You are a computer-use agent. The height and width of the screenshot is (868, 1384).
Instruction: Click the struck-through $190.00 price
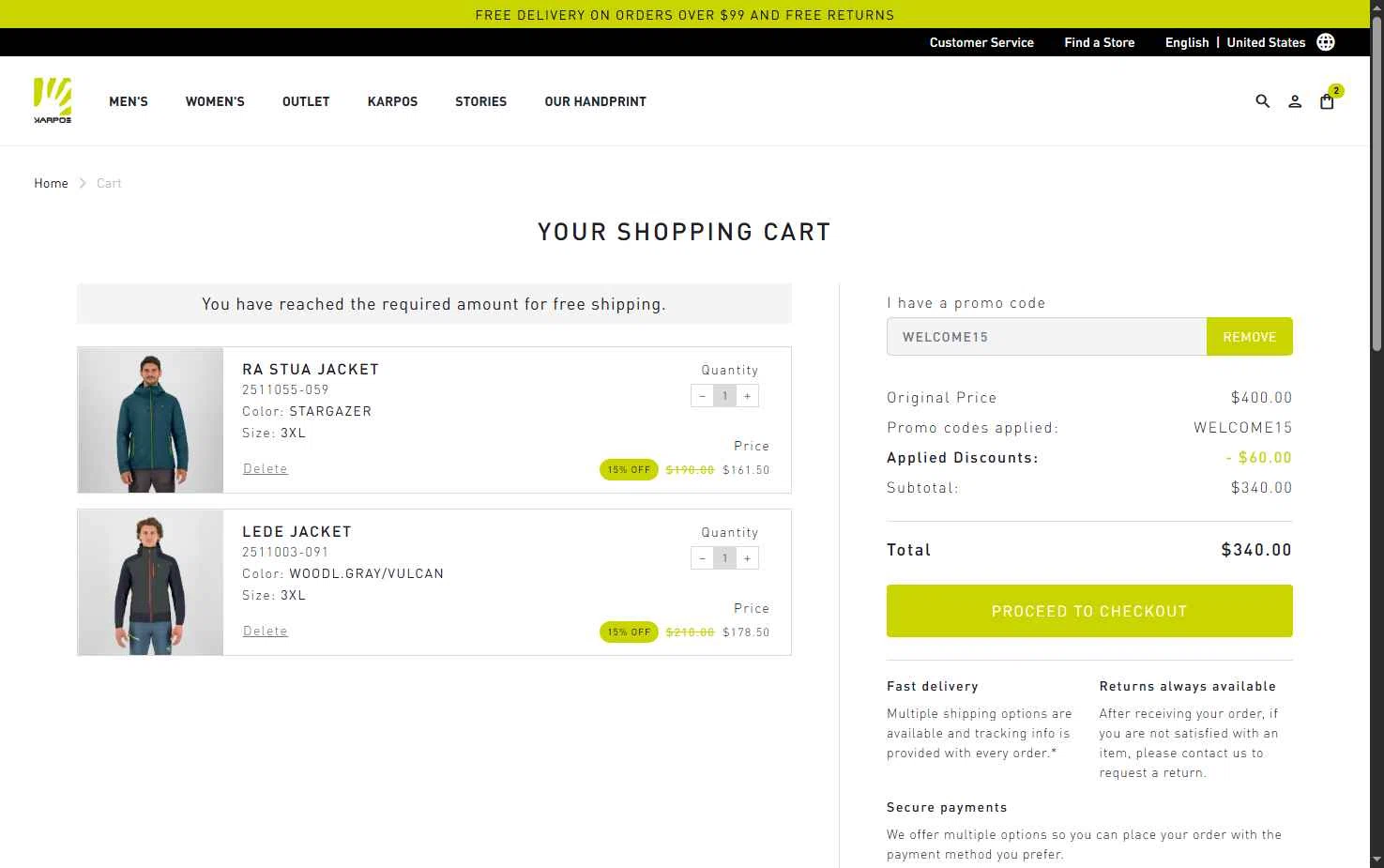click(x=690, y=470)
